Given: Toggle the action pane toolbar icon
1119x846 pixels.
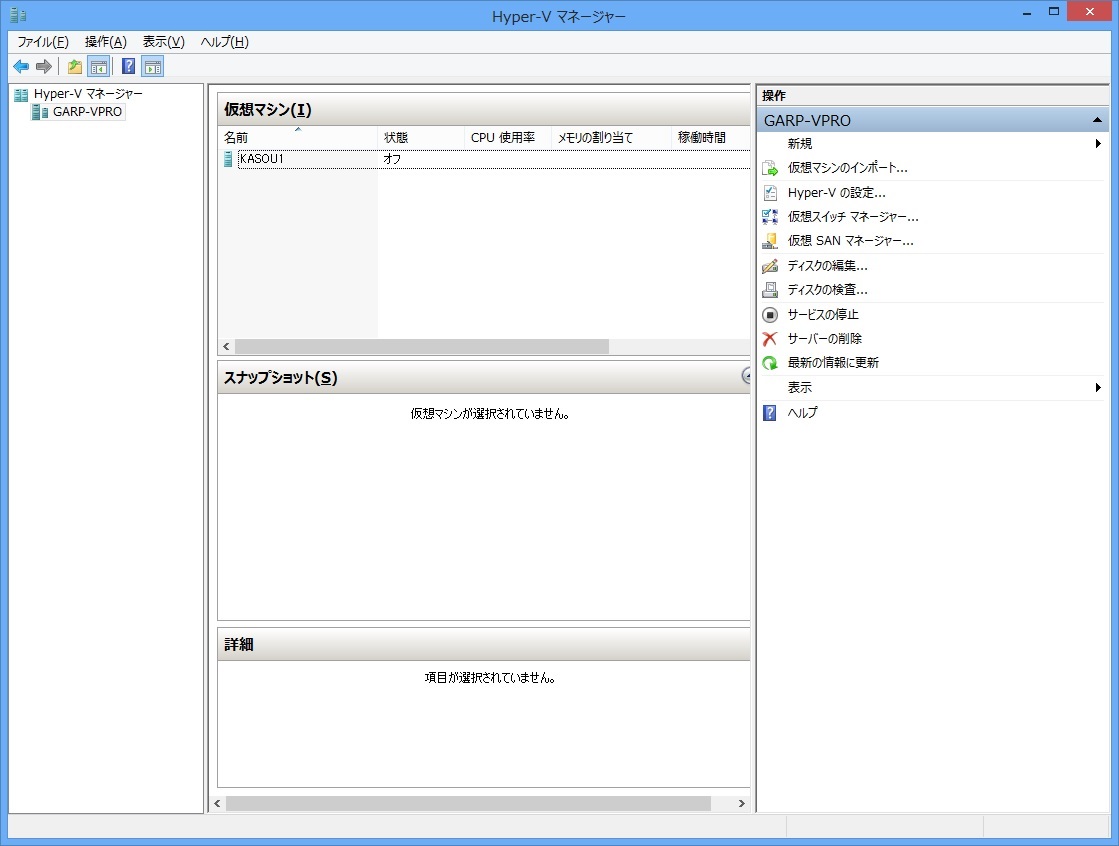Looking at the screenshot, I should (153, 67).
